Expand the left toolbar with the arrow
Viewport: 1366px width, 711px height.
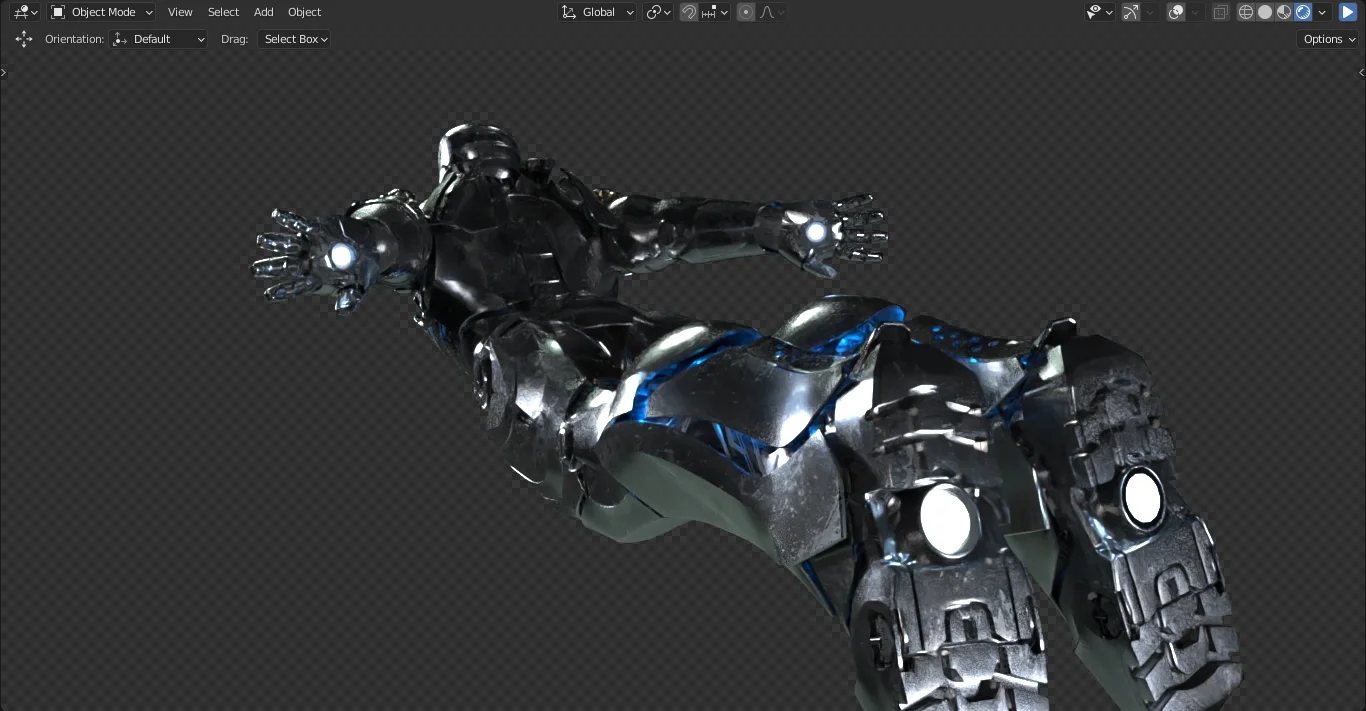4,72
